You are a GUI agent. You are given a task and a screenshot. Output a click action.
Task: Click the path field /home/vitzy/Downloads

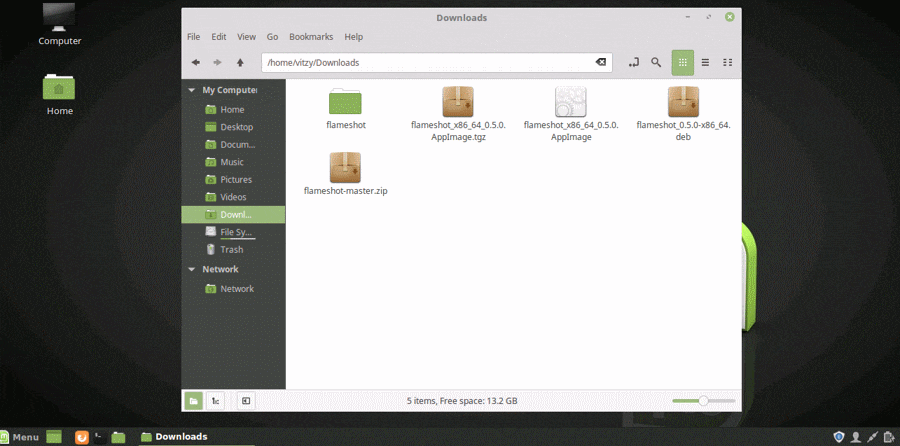tap(437, 63)
